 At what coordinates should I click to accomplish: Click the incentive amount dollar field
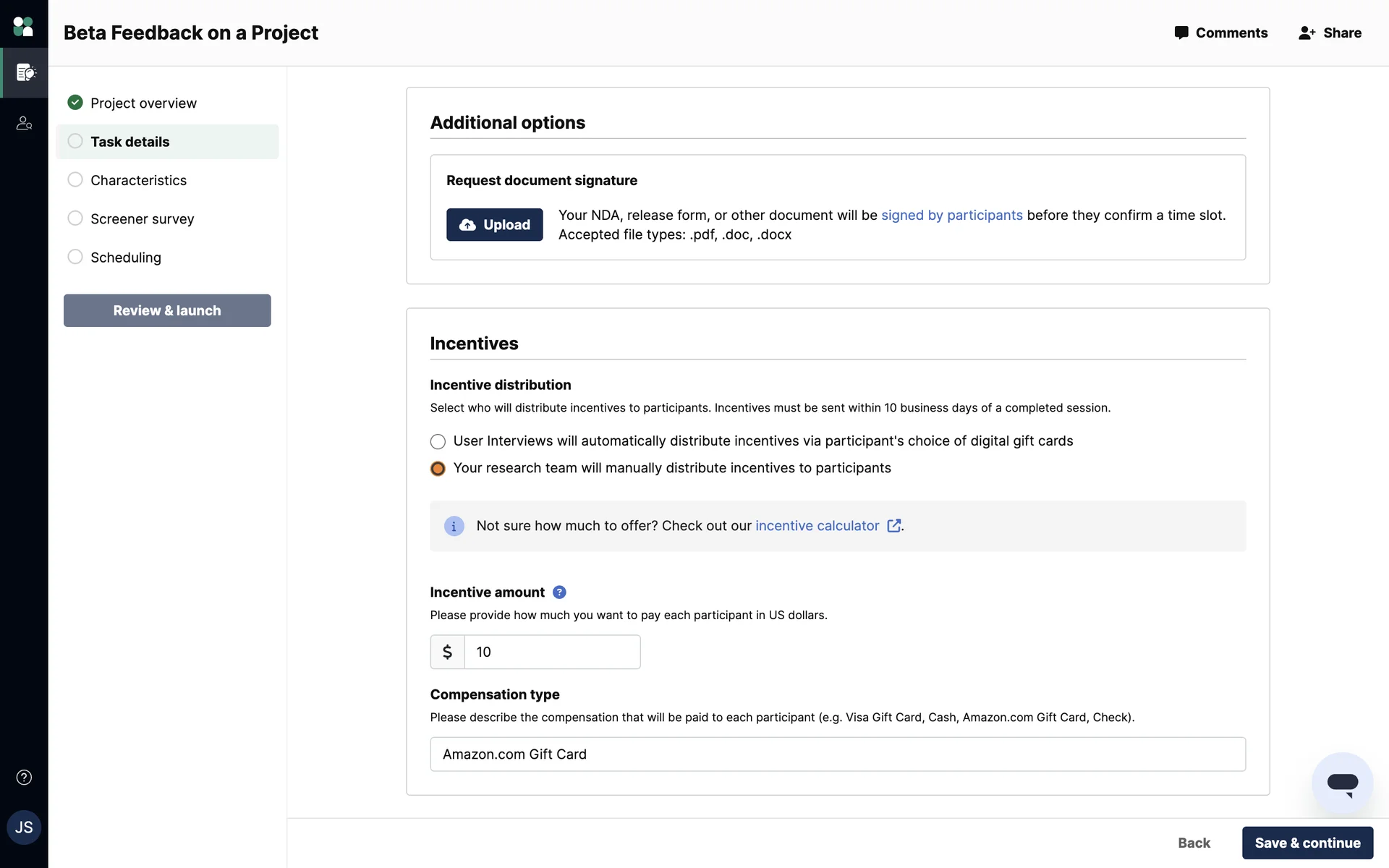[x=551, y=652]
